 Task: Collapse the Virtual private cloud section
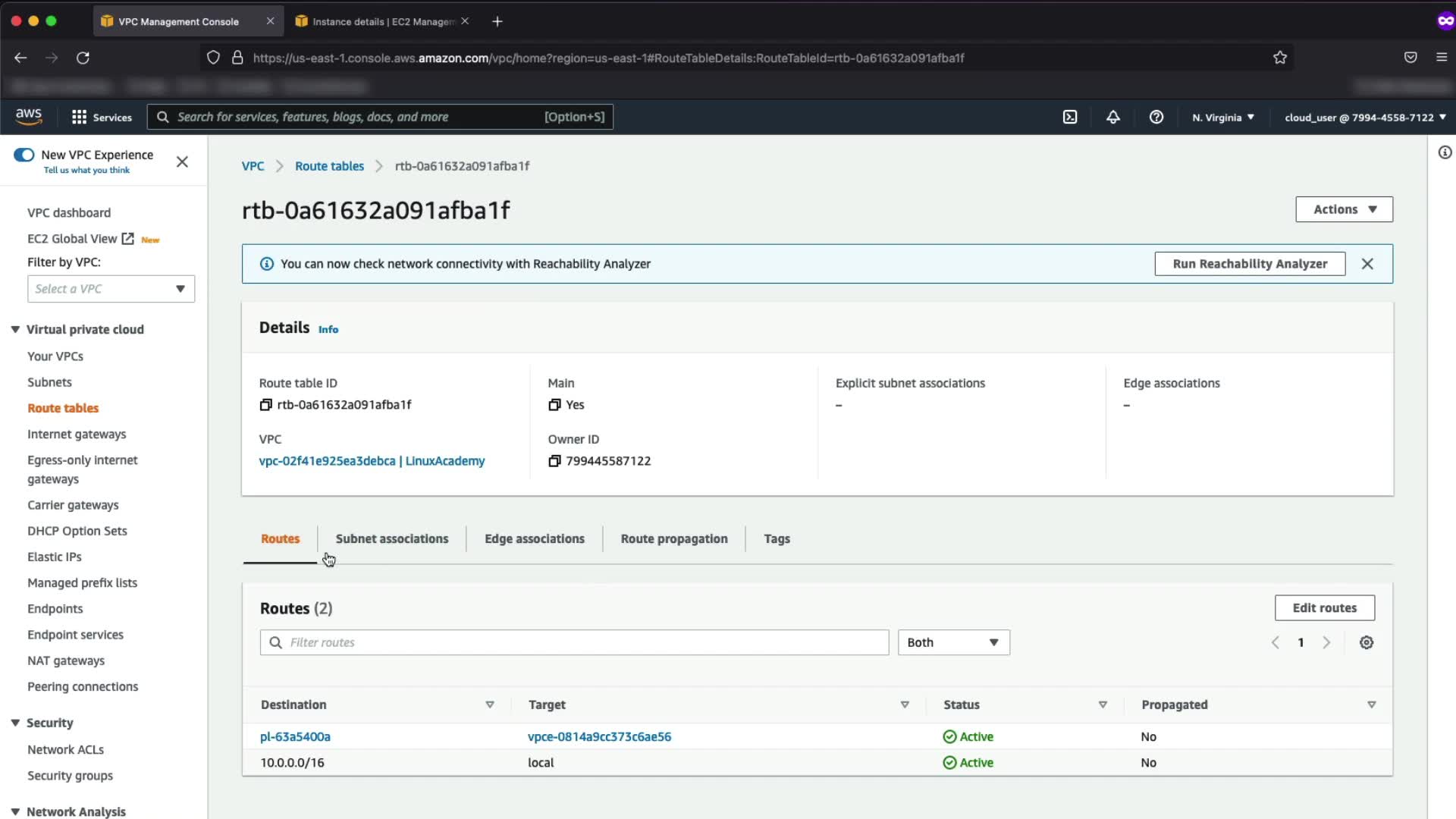[15, 329]
